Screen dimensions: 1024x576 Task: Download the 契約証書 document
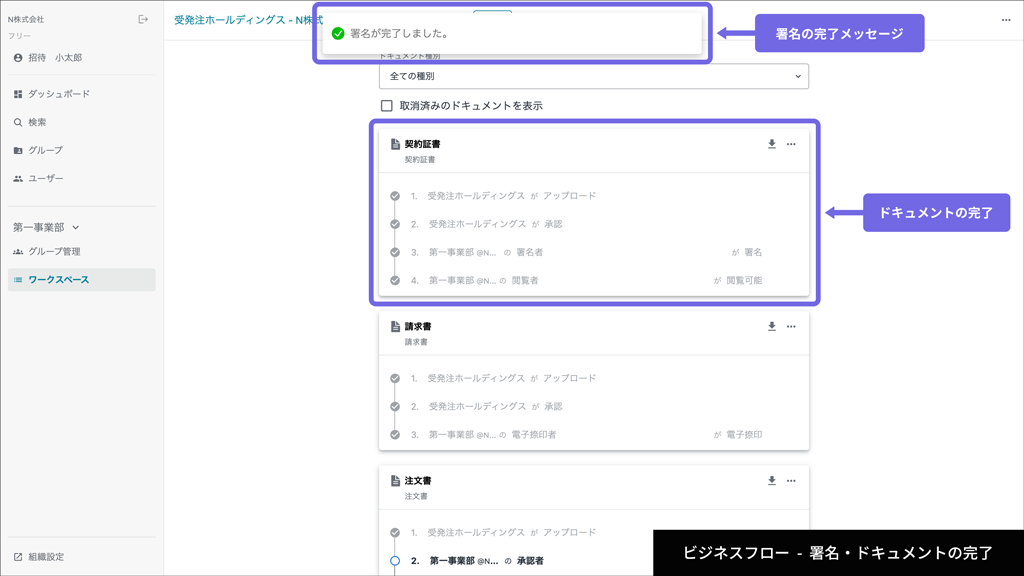(771, 144)
